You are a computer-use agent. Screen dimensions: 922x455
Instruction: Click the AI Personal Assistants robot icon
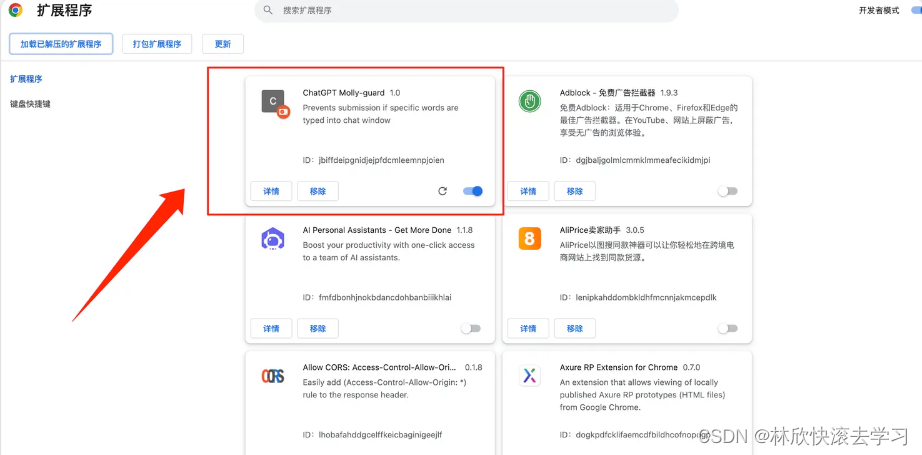tap(272, 239)
